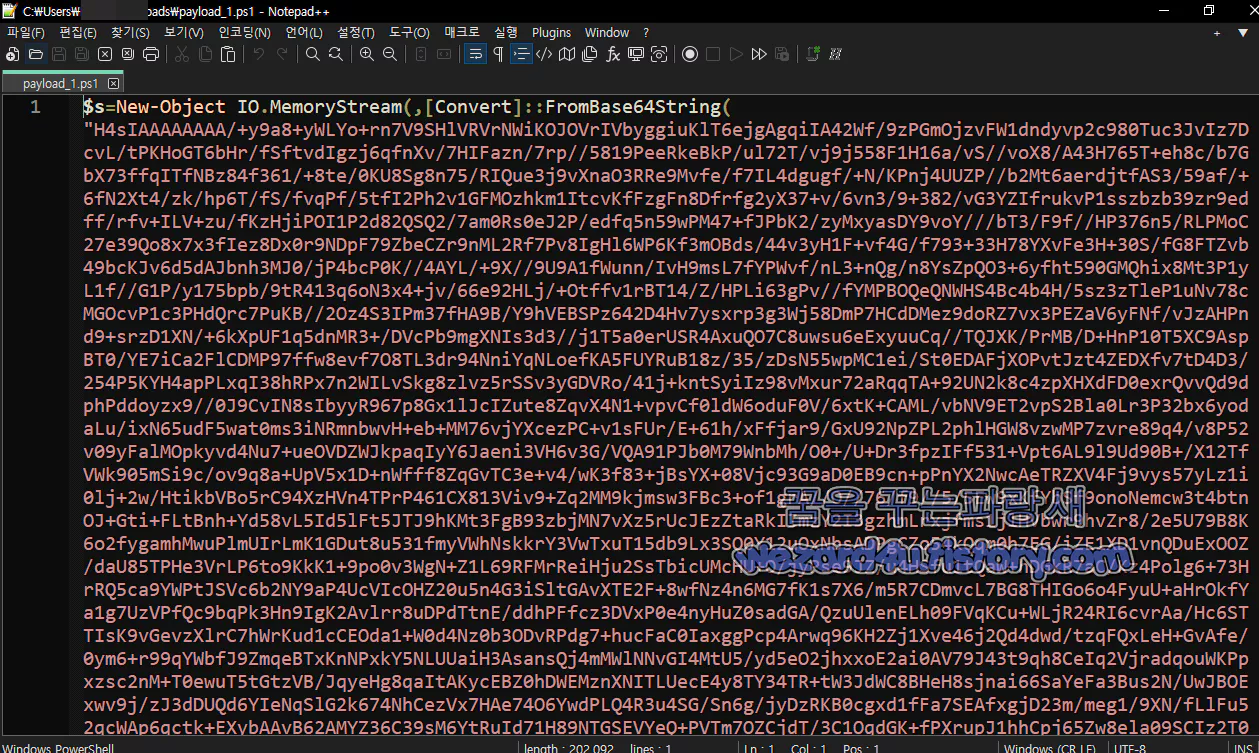Click the Cut scissors icon
The width and height of the screenshot is (1259, 753).
[182, 54]
